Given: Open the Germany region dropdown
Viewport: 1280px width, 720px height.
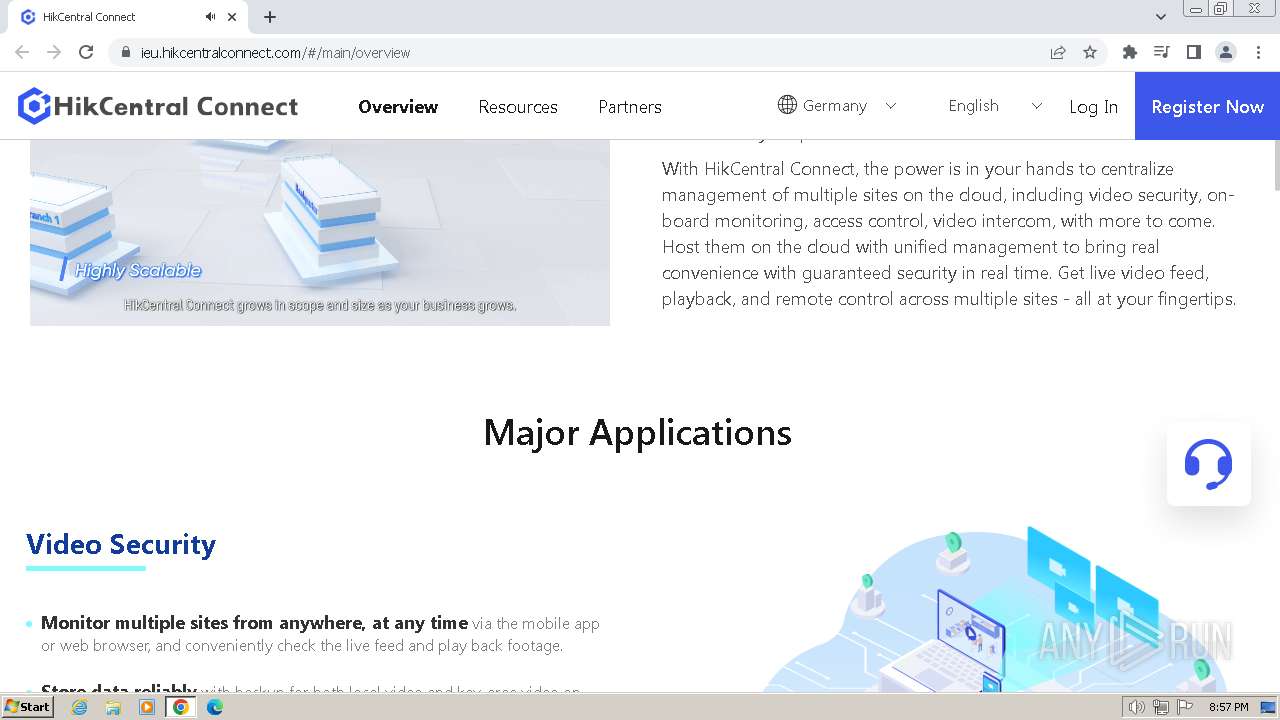Looking at the screenshot, I should [837, 105].
